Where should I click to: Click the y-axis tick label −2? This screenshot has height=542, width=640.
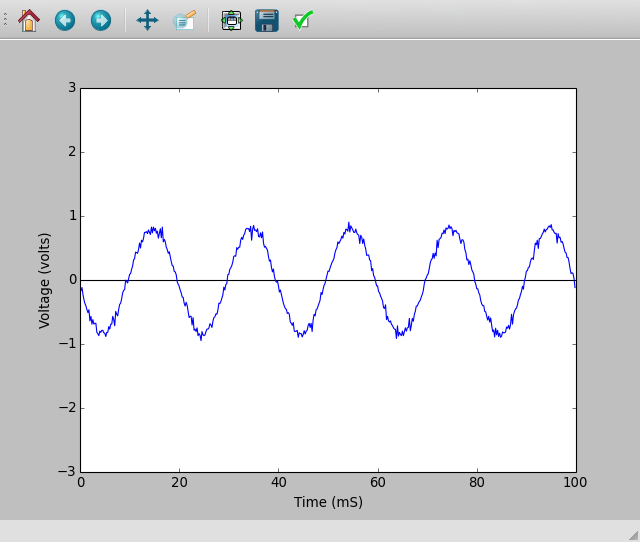coord(68,408)
